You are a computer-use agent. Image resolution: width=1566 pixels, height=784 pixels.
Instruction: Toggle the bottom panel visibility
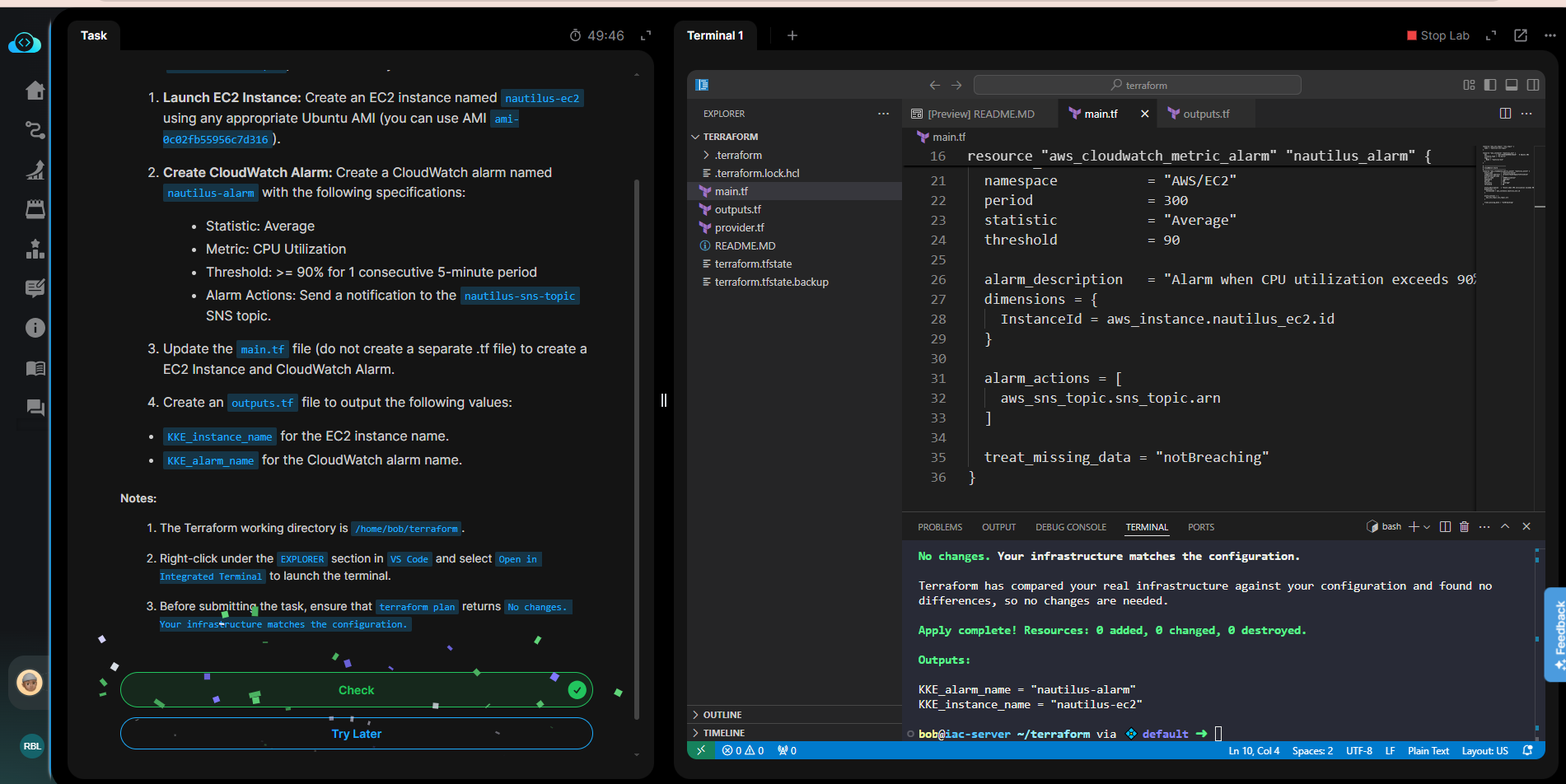pyautogui.click(x=1512, y=85)
